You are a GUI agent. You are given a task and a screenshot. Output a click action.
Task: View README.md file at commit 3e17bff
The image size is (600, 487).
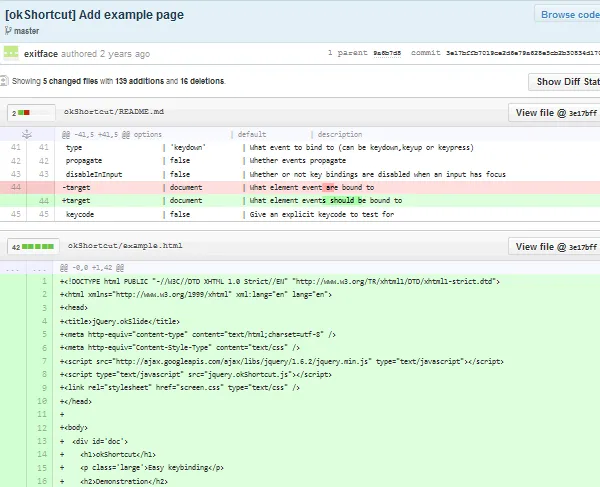(555, 113)
